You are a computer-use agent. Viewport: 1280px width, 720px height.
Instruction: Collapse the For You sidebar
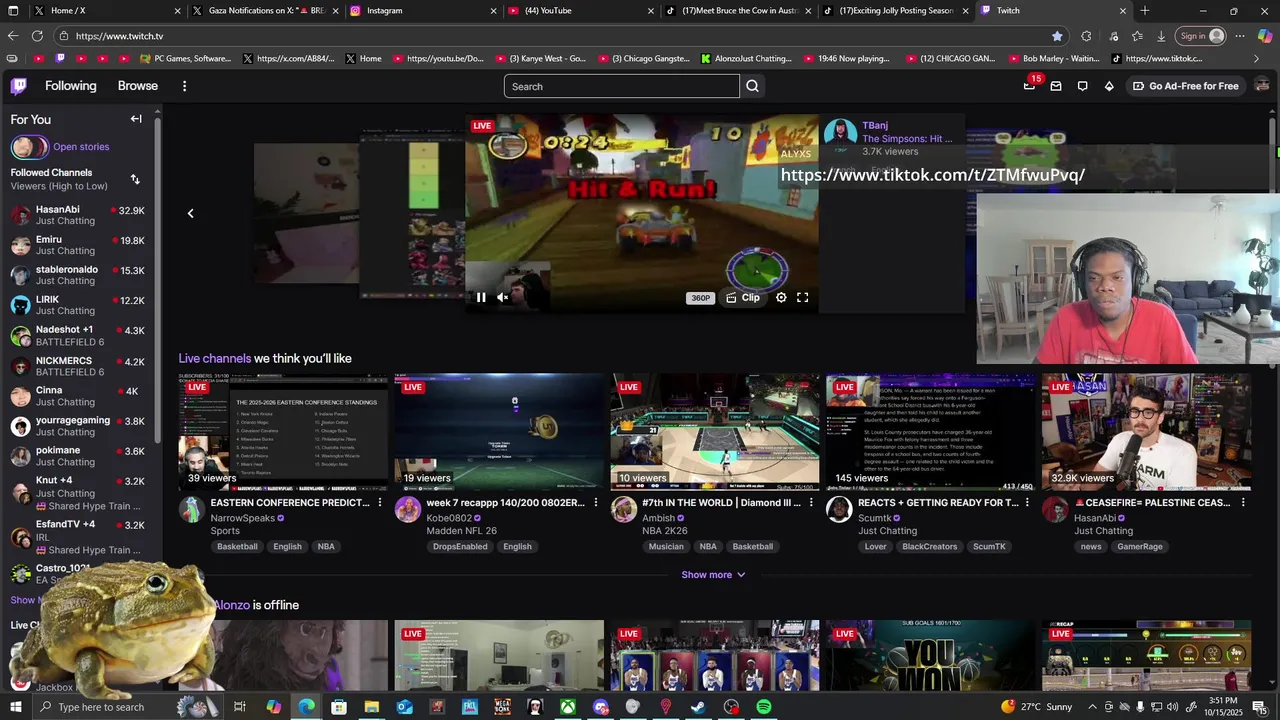coord(136,119)
